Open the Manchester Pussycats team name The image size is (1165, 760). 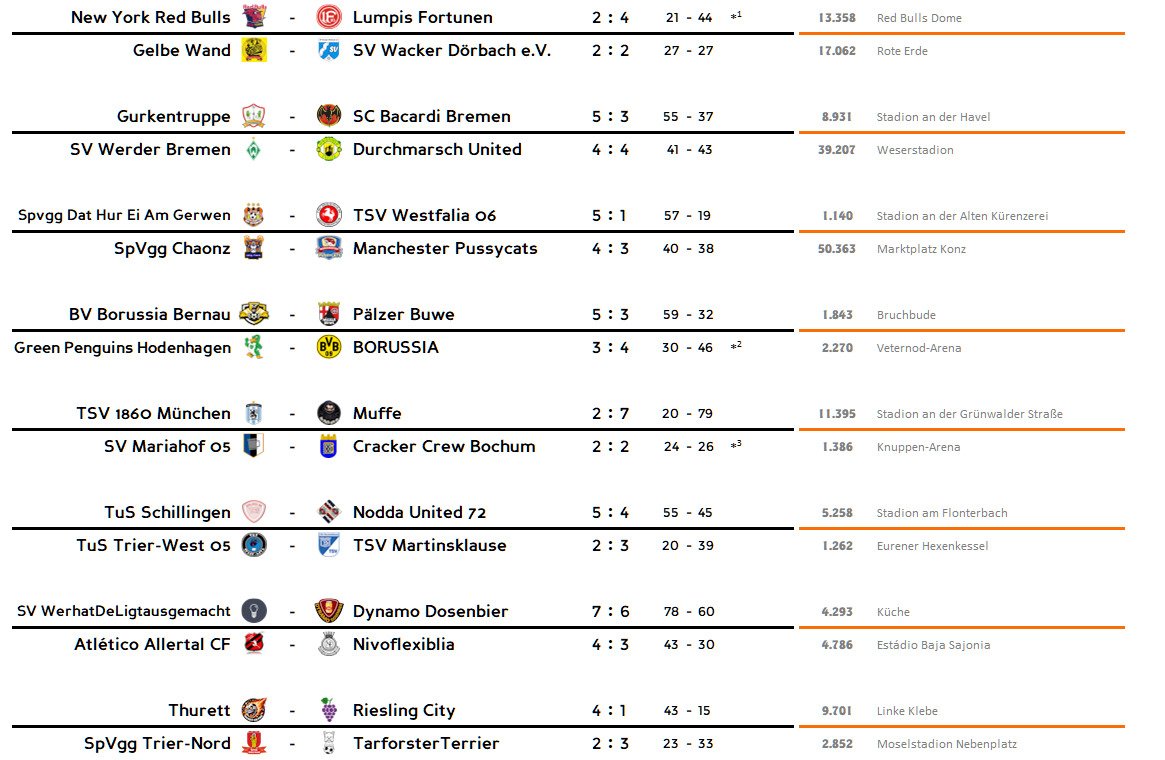pos(445,249)
